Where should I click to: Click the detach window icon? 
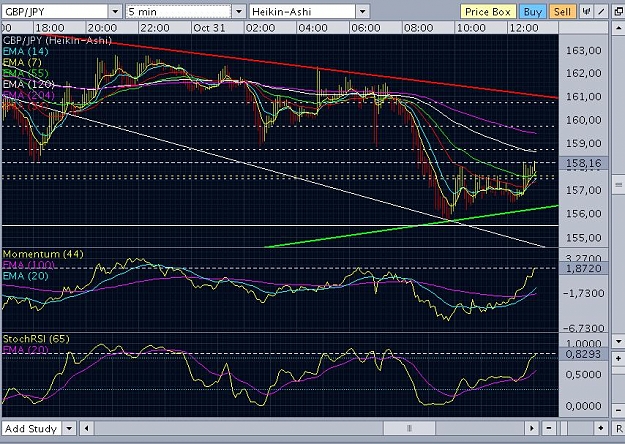coord(618,12)
